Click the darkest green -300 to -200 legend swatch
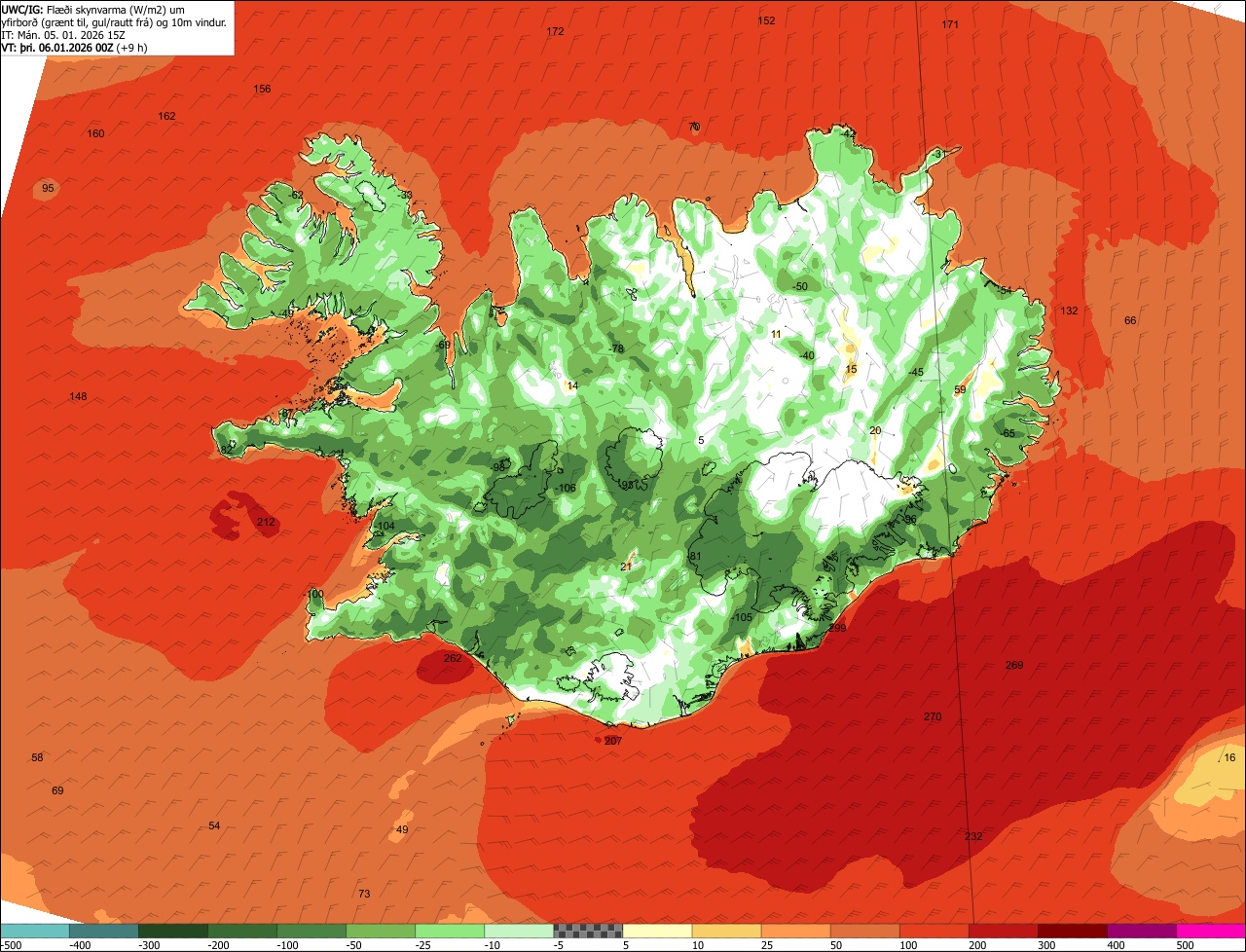Viewport: 1246px width, 952px height. point(173,931)
